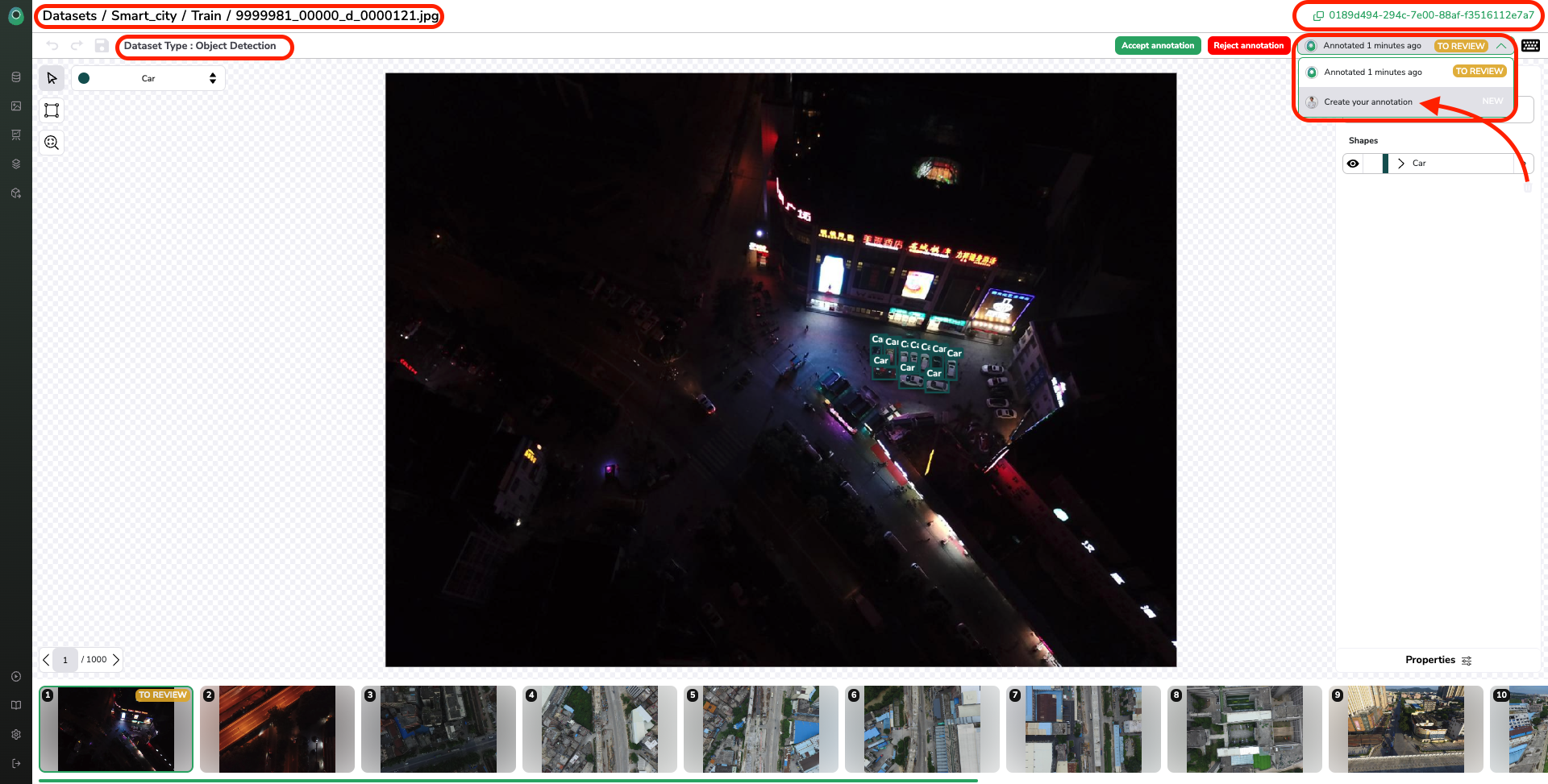This screenshot has width=1548, height=784.
Task: Open the image gallery icon in sidebar
Action: (x=15, y=106)
